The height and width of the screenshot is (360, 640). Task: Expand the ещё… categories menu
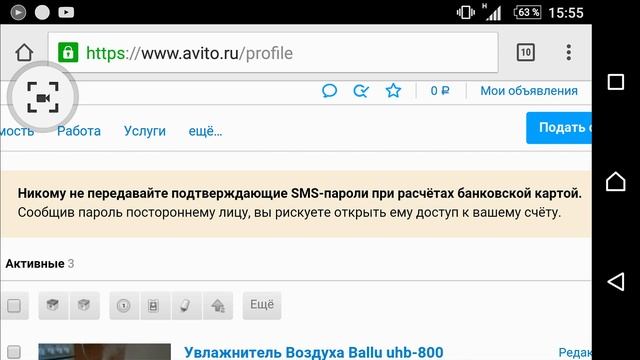(205, 131)
